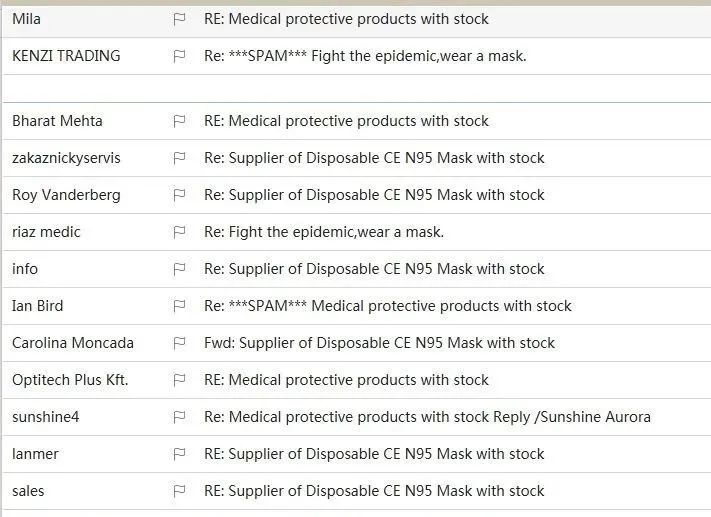Mark the sales email with a flag
The width and height of the screenshot is (711, 517).
coord(179,491)
